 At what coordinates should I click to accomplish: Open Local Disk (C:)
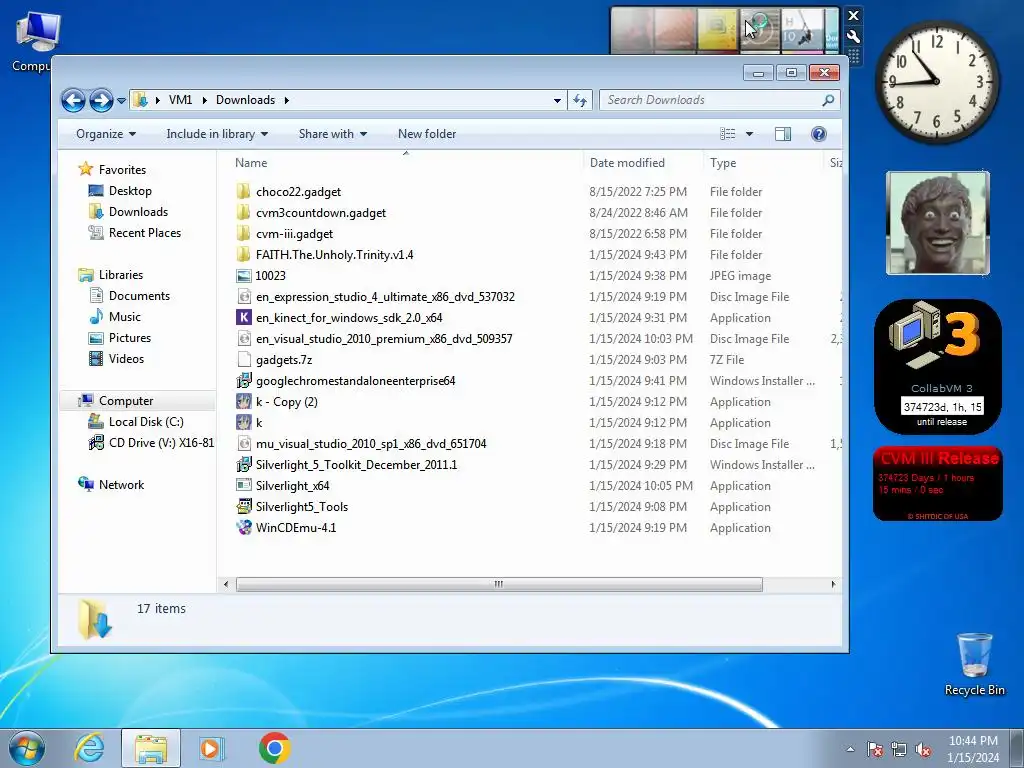(x=146, y=422)
